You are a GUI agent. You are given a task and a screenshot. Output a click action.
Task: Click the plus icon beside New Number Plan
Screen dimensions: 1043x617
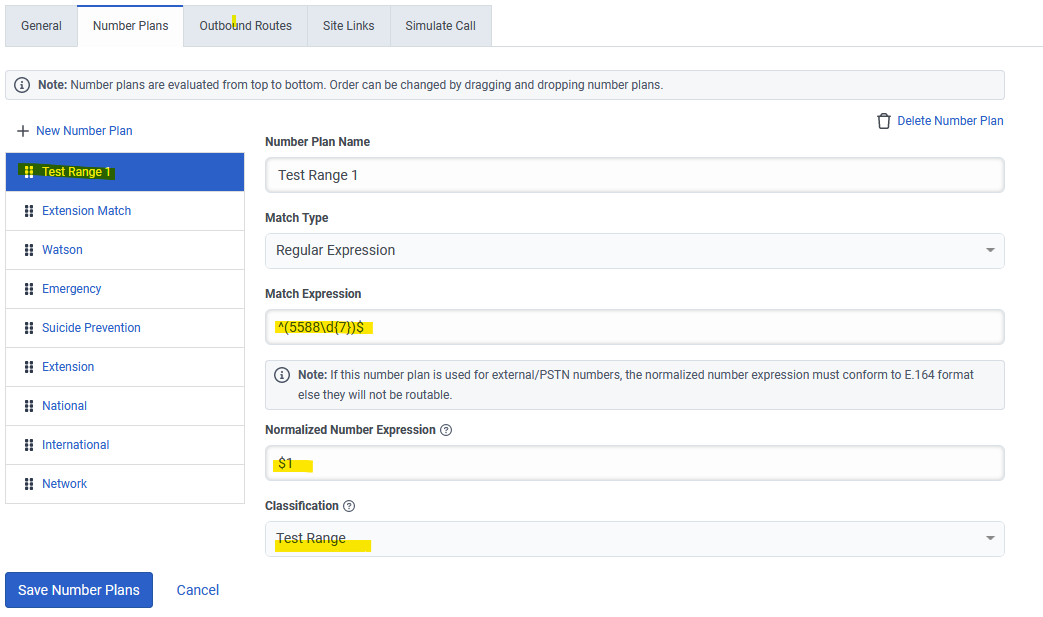point(21,130)
